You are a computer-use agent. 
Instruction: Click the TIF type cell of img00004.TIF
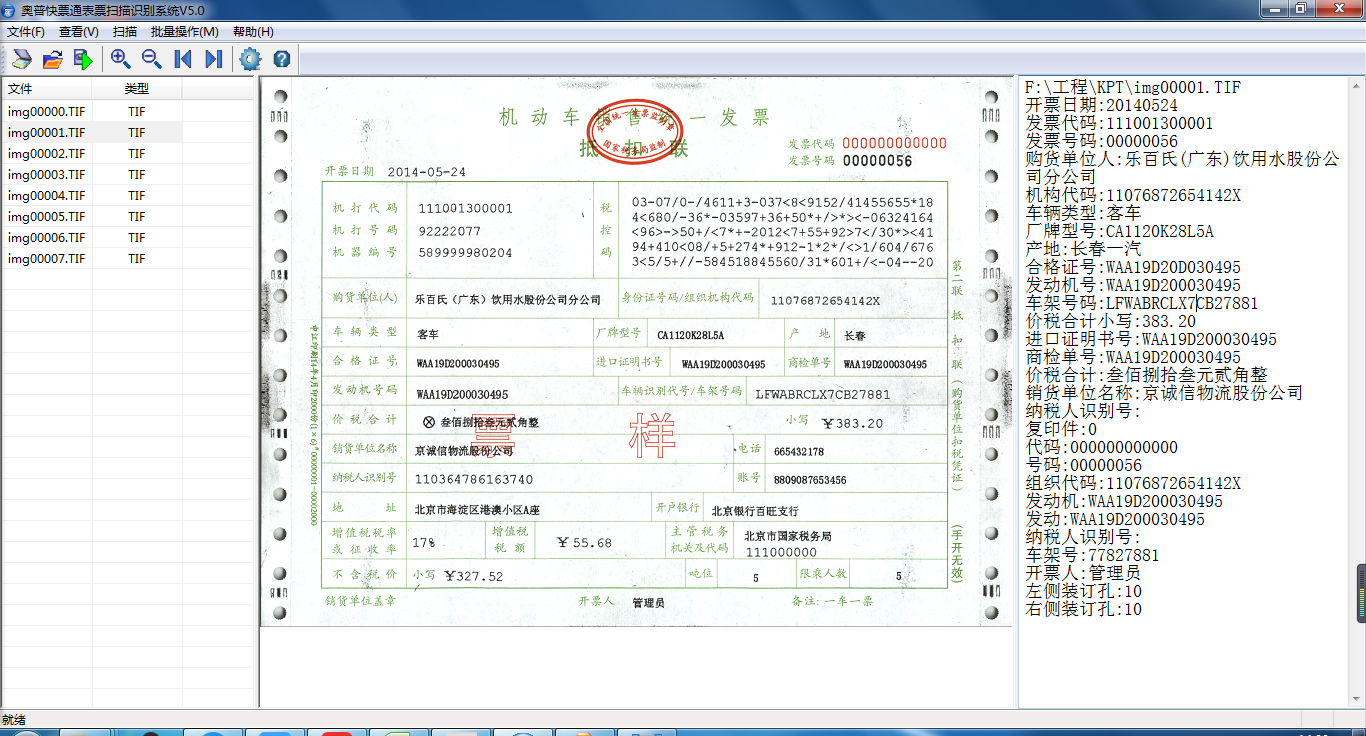click(137, 195)
